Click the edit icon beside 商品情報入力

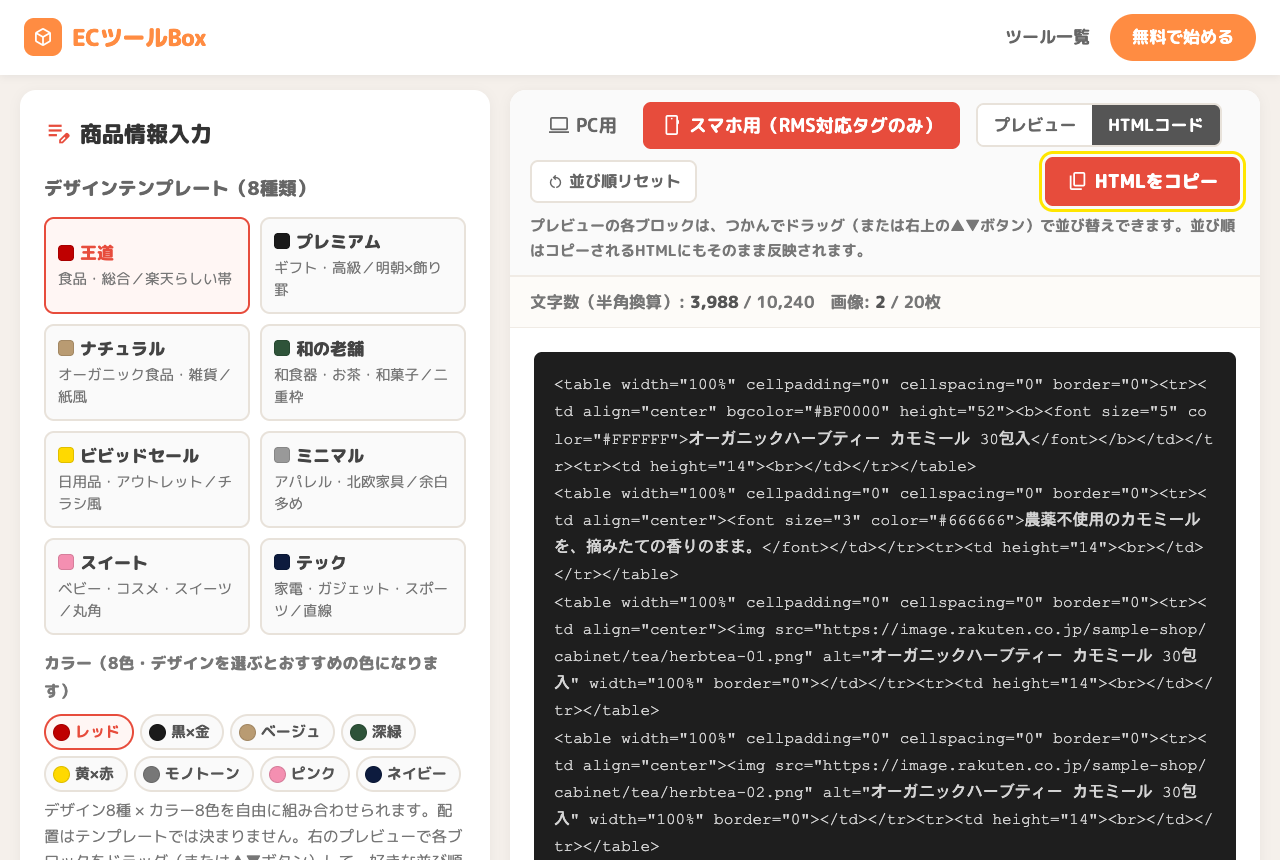click(x=58, y=133)
